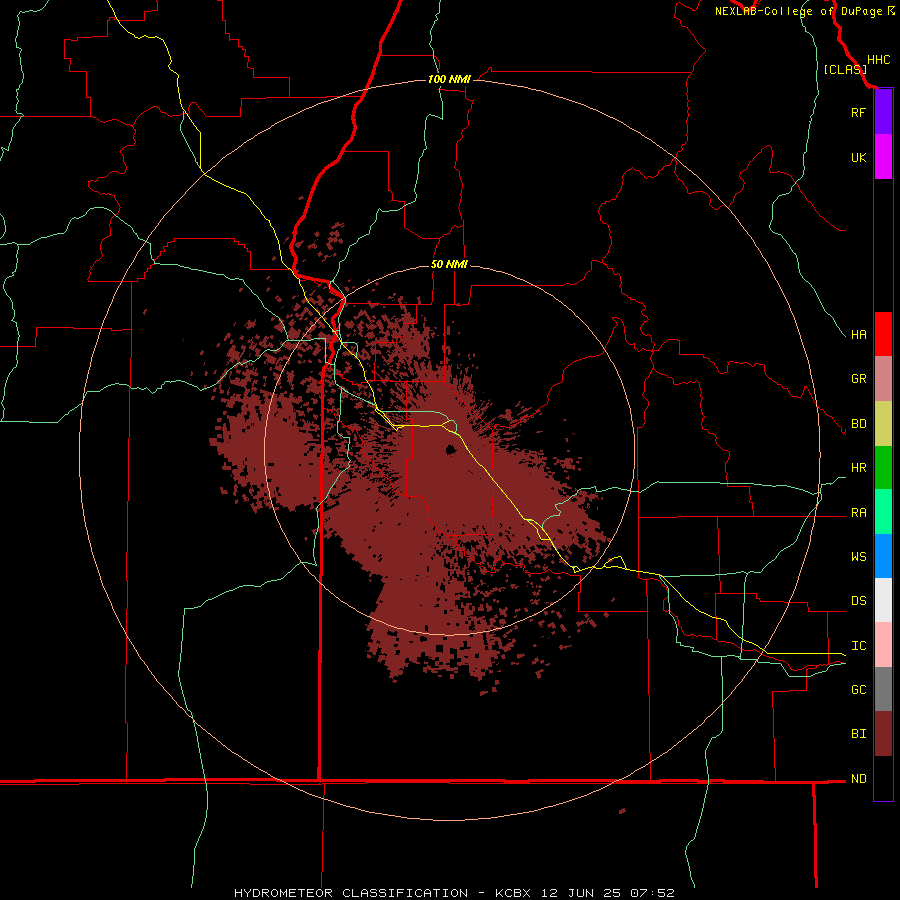Screen dimensions: 900x900
Task: Click the HHC product label
Action: click(x=879, y=60)
